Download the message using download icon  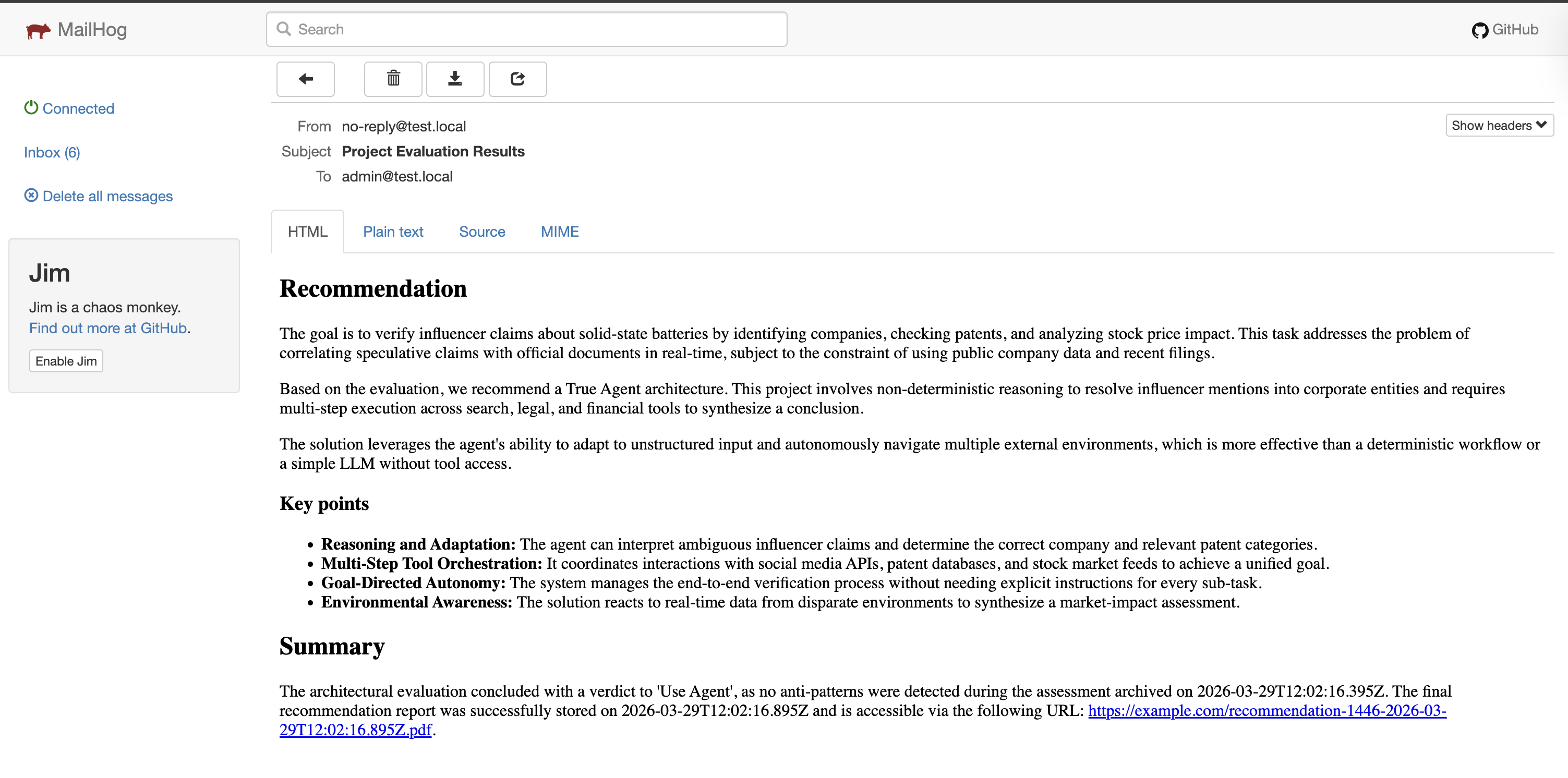455,79
